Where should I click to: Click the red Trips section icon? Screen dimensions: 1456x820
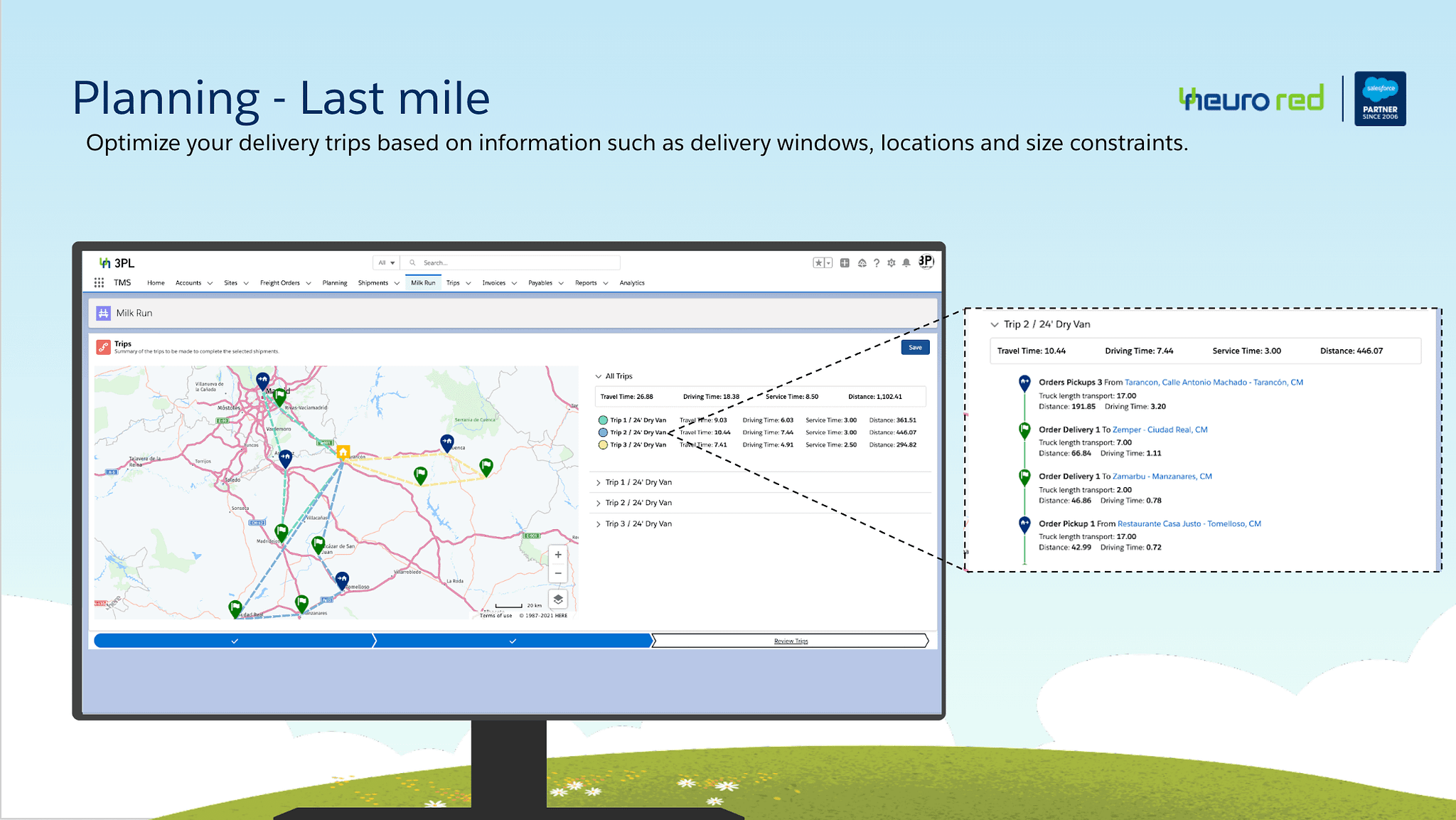point(103,347)
